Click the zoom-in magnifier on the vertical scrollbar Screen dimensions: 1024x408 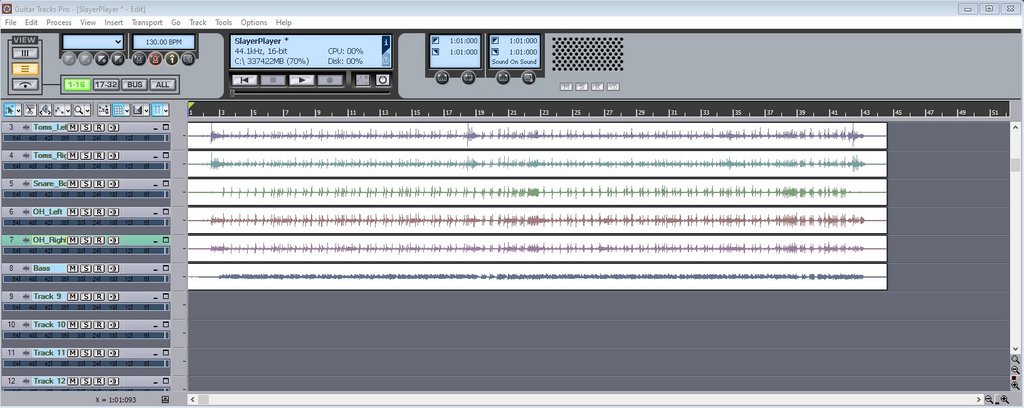[1015, 386]
